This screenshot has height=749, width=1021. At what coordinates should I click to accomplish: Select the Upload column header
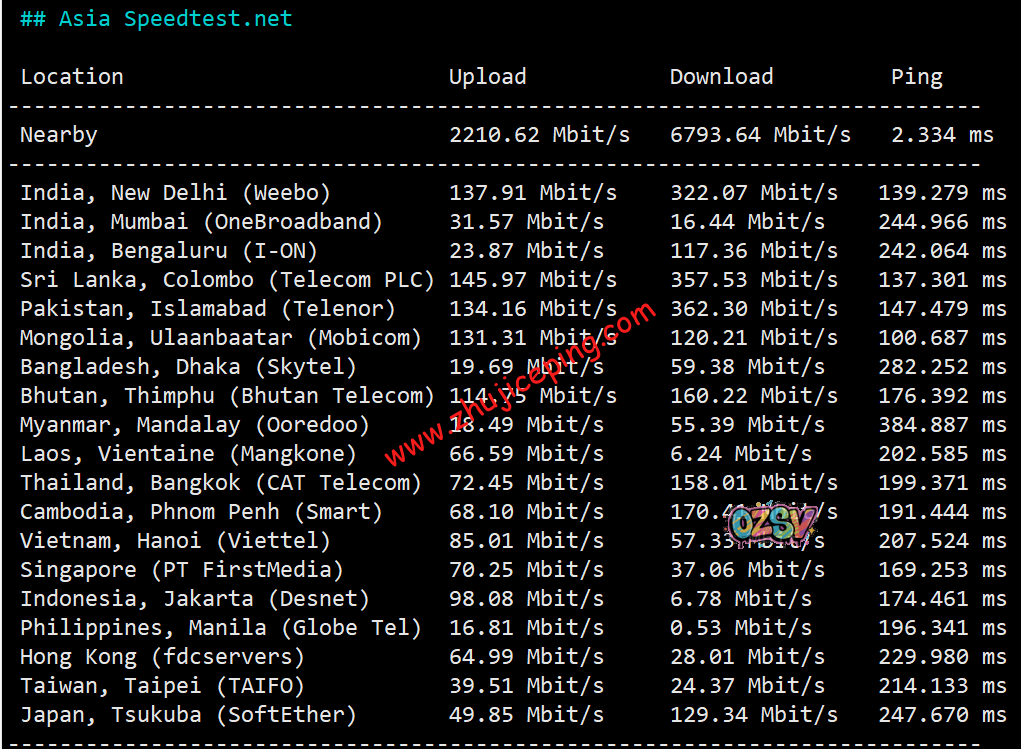tap(487, 77)
